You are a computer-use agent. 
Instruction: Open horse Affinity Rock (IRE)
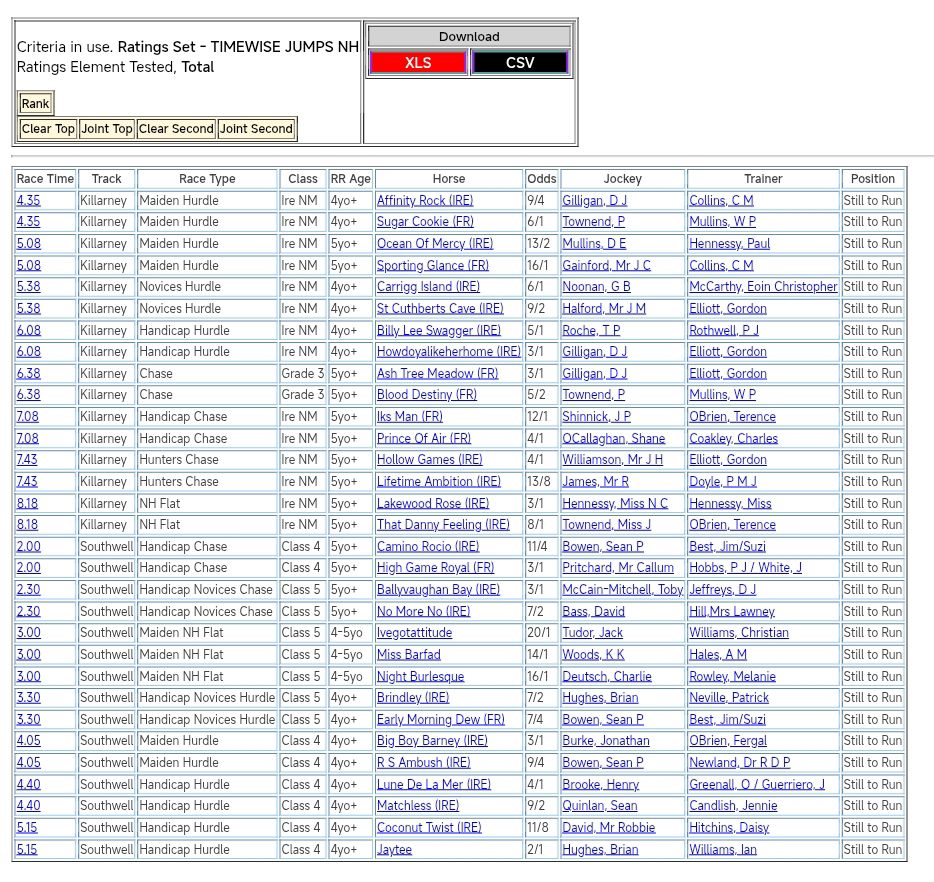pyautogui.click(x=425, y=201)
